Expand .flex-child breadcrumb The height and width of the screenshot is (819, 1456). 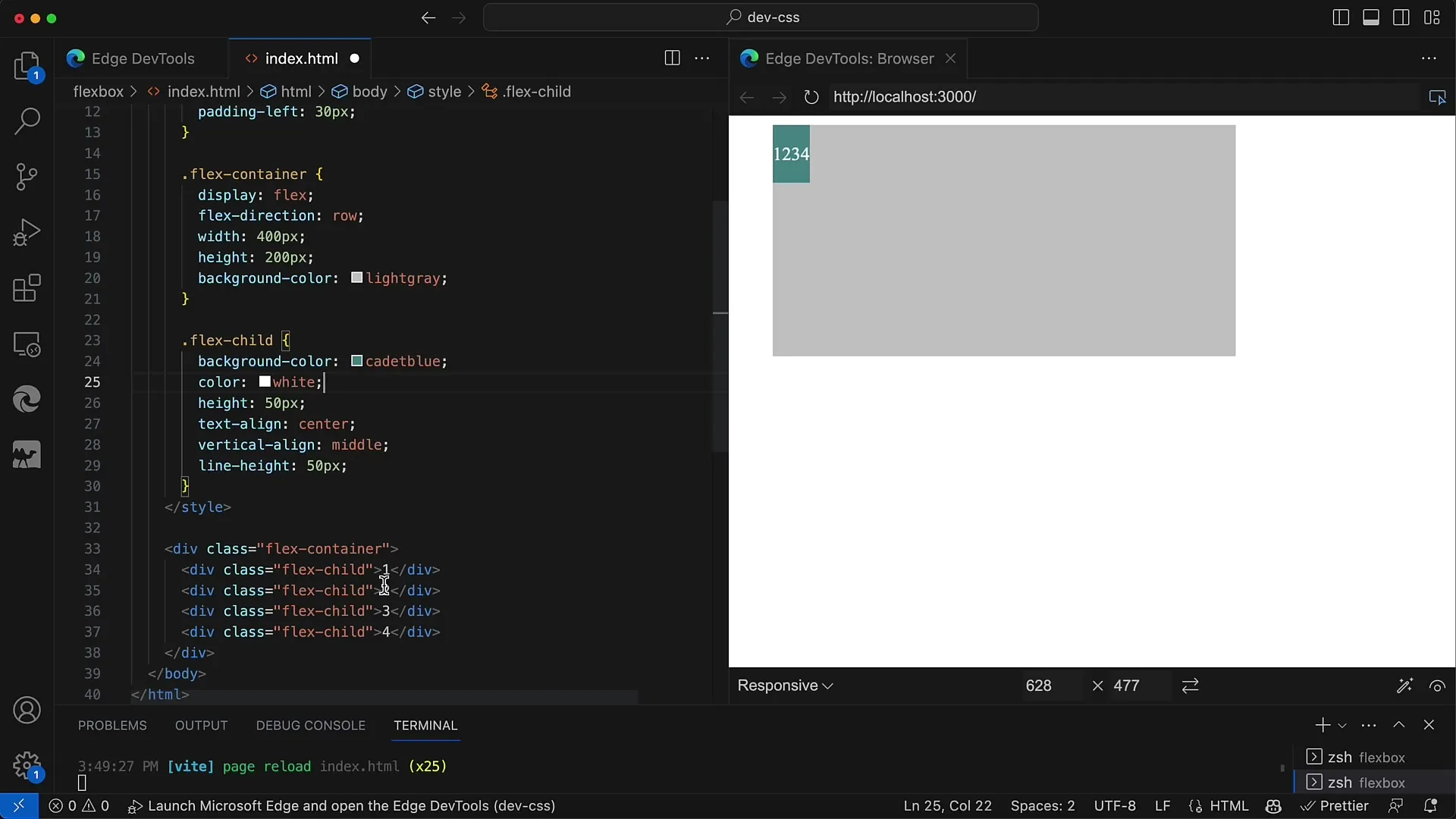[526, 92]
